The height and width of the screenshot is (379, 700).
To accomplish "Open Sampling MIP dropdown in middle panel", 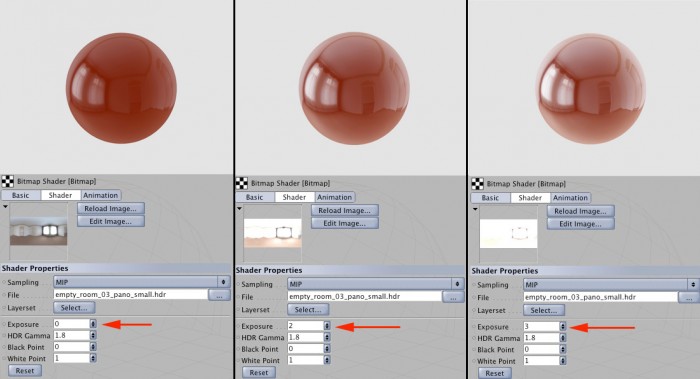I will click(375, 284).
